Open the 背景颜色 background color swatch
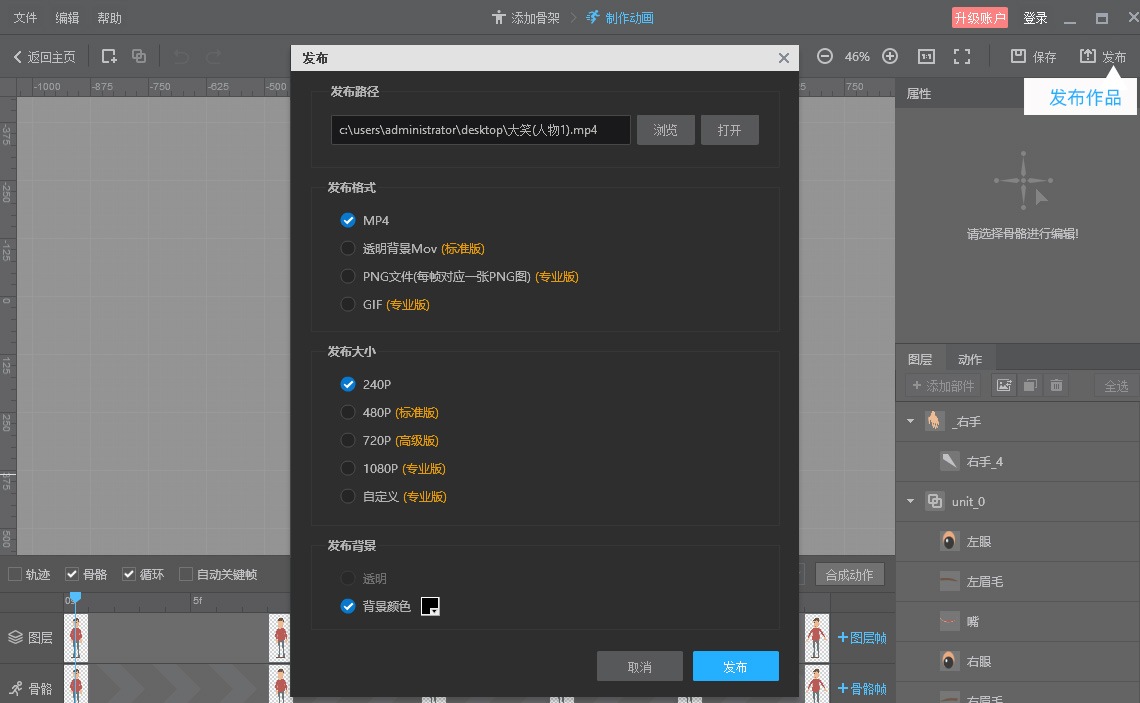 click(430, 605)
